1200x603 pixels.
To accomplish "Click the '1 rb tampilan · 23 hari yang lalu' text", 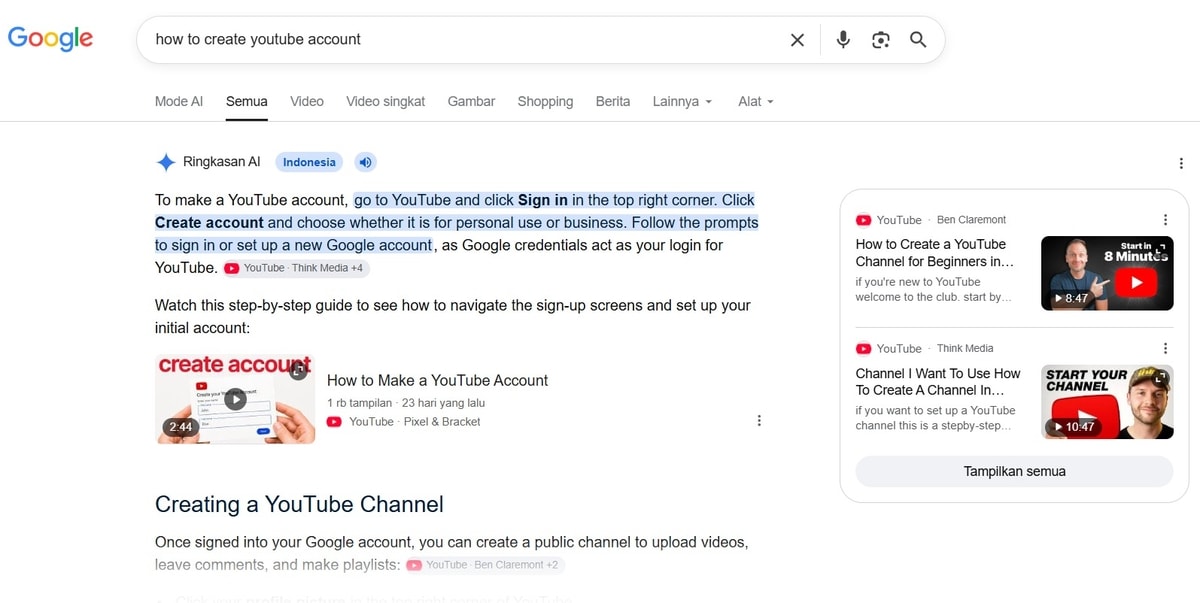I will click(x=406, y=403).
